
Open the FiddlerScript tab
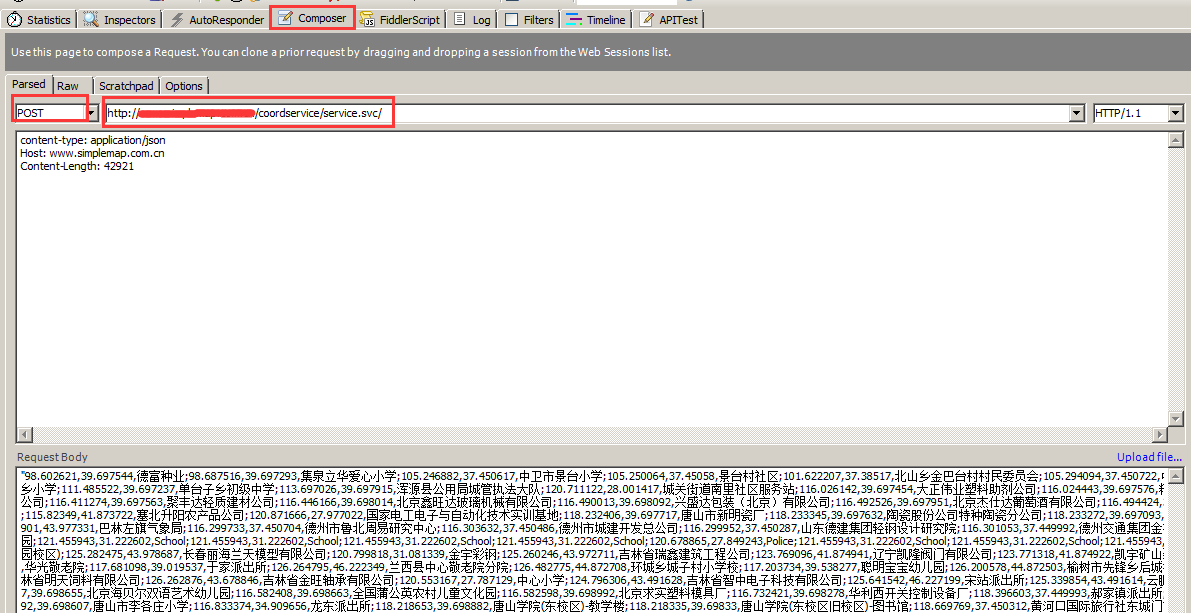tap(400, 20)
